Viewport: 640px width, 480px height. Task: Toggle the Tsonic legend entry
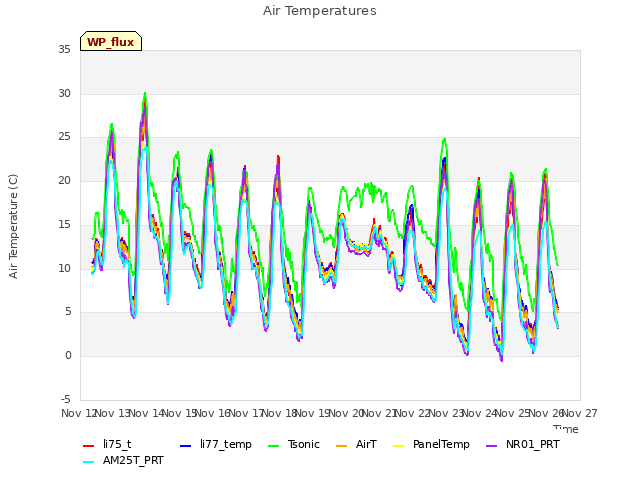[294, 444]
